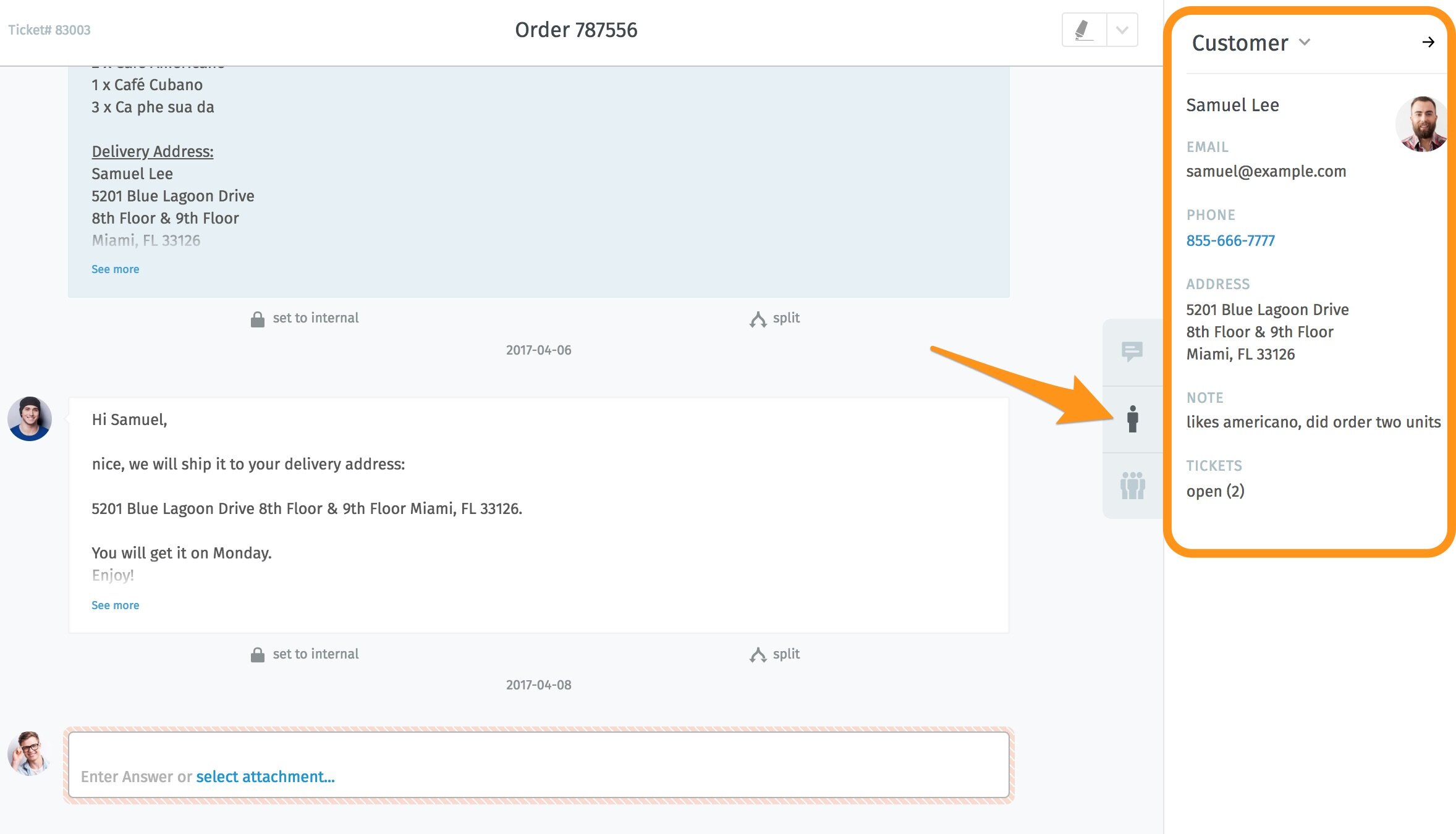Open the 'open (2)' tickets link
The width and height of the screenshot is (1456, 834).
click(1216, 491)
